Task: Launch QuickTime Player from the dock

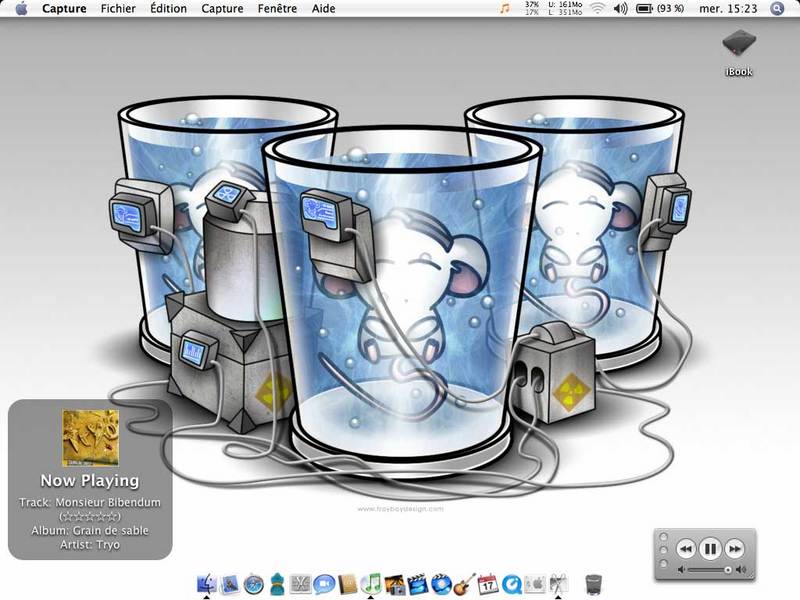Action: point(511,584)
